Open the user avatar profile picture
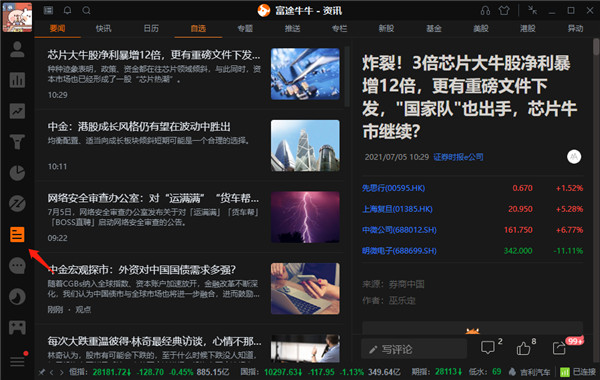 click(x=17, y=17)
